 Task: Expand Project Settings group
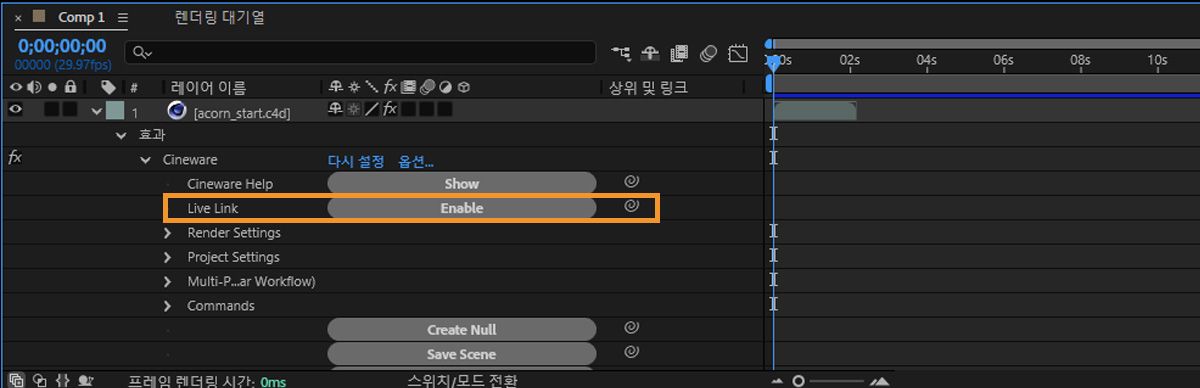coord(169,257)
